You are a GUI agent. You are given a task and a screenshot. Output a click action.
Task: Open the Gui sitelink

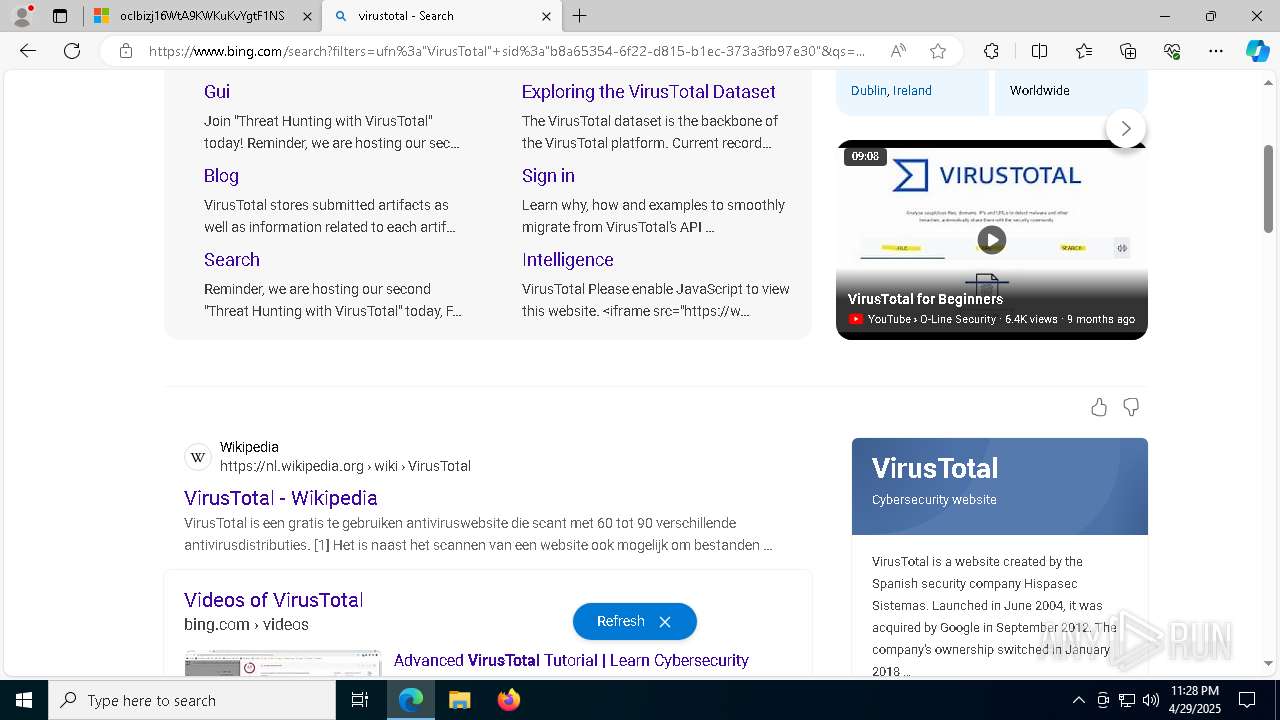(x=217, y=91)
